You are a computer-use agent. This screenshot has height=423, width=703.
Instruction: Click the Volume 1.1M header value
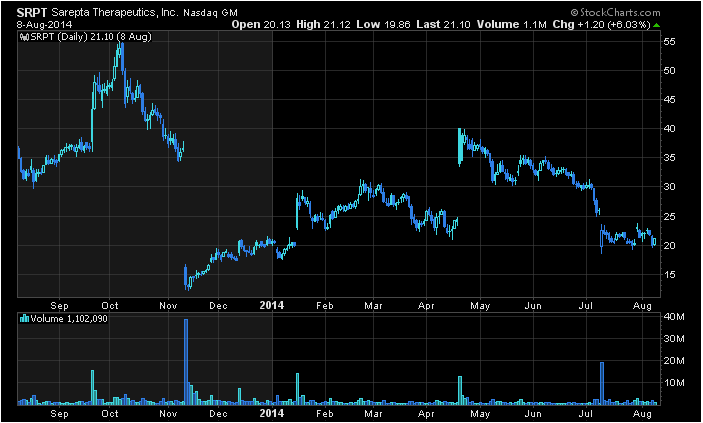(x=512, y=24)
